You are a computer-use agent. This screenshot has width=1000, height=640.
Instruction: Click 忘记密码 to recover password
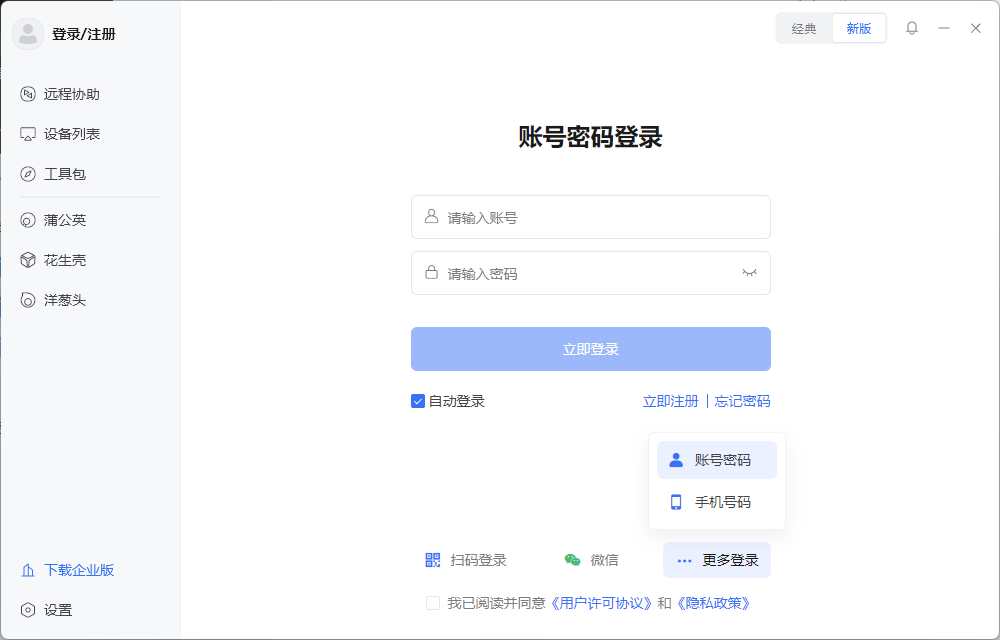pos(741,401)
